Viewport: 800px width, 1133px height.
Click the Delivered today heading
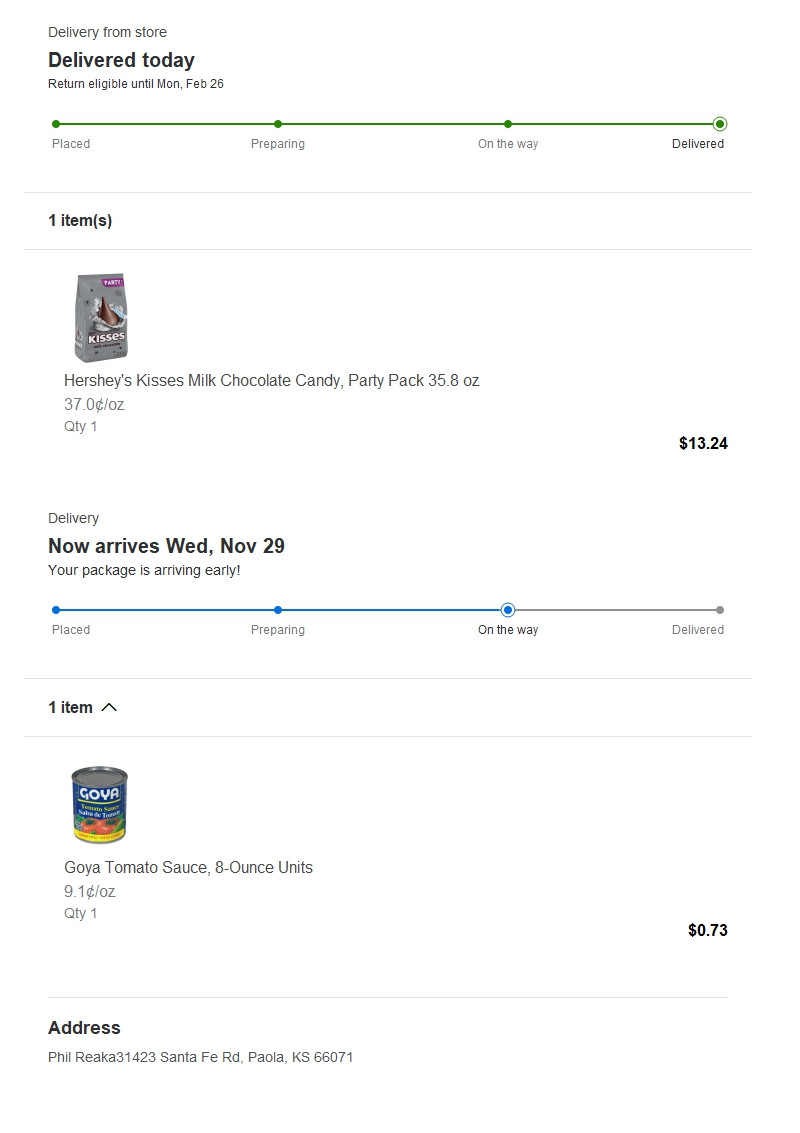121,60
